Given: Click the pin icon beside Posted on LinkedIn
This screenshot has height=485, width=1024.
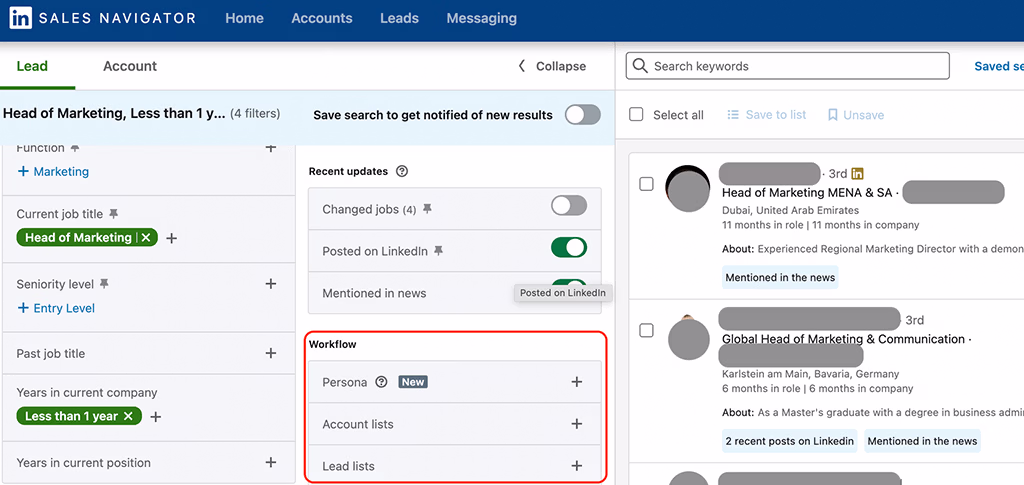Looking at the screenshot, I should 438,251.
